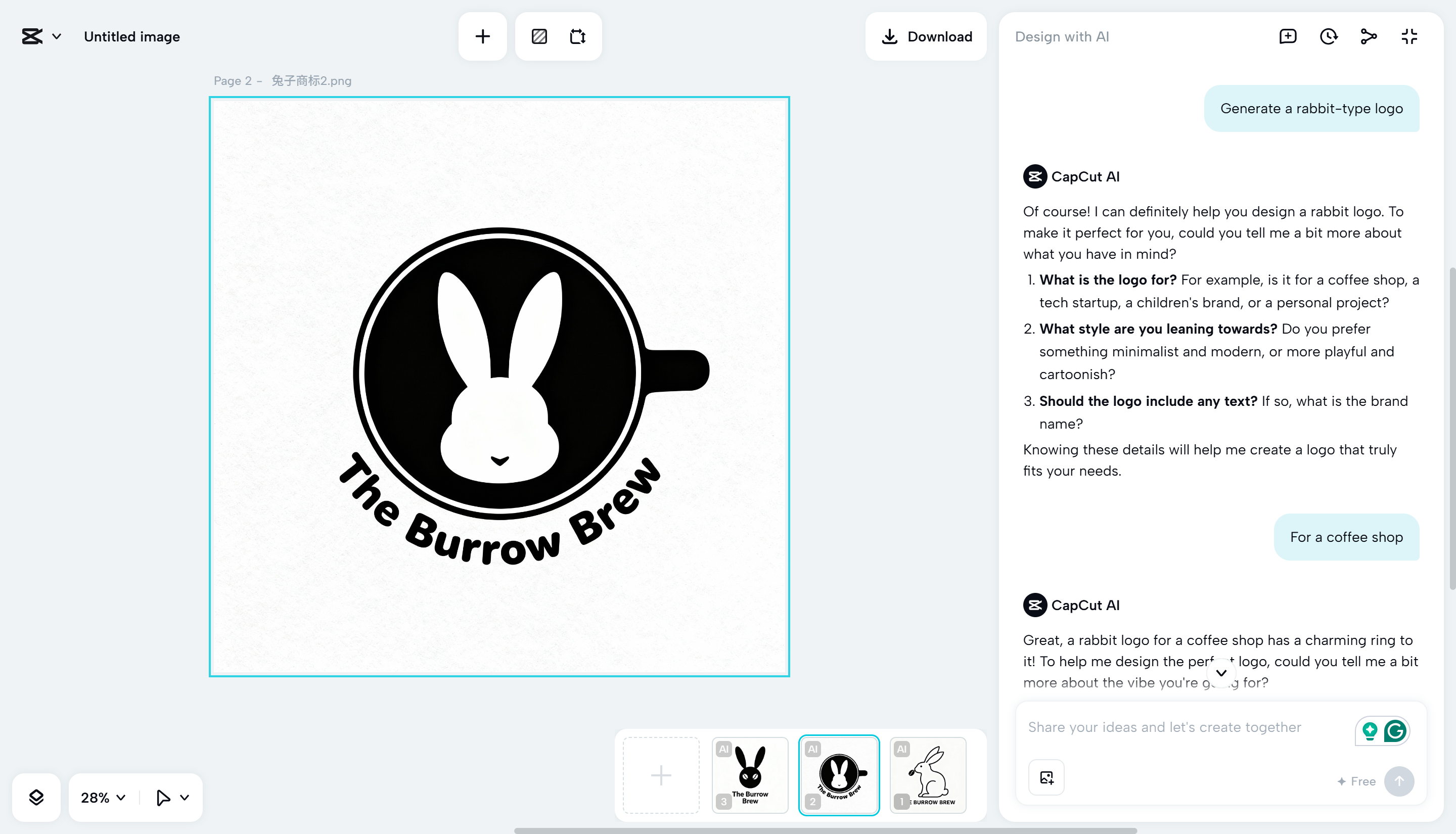Open the CapCut logo menu
The image size is (1456, 834).
32,36
